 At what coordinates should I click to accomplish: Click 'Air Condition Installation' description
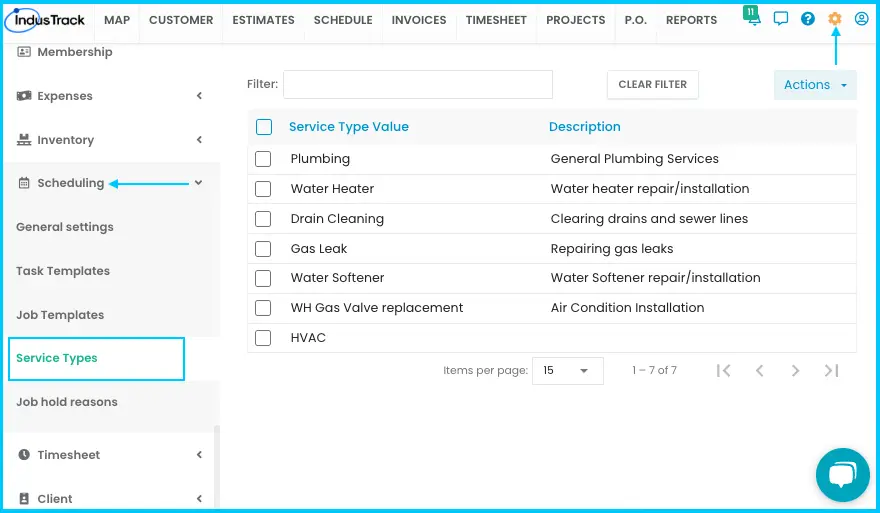click(627, 308)
